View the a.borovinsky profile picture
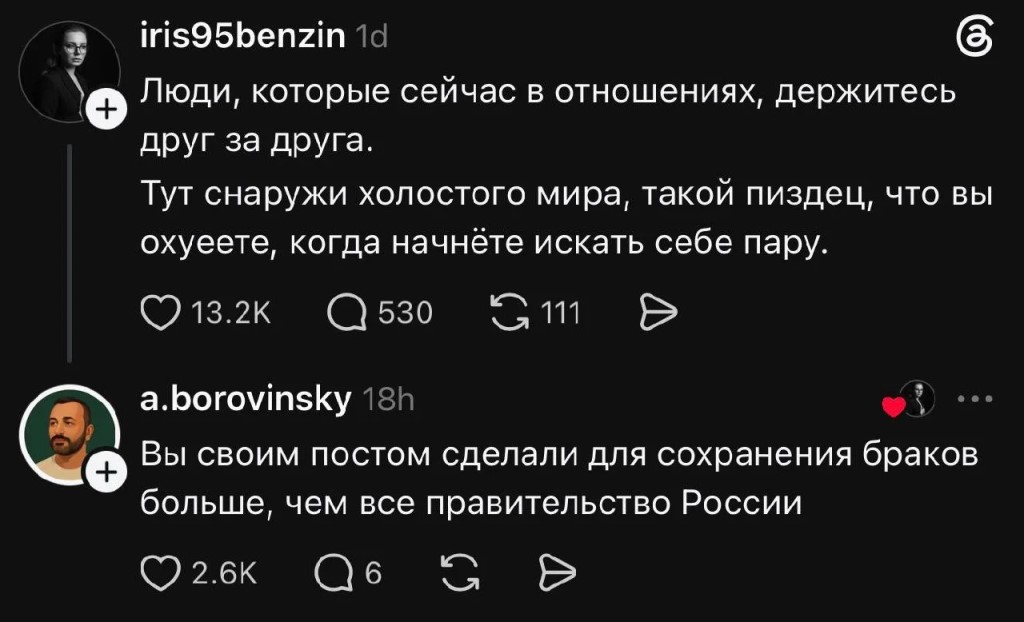The width and height of the screenshot is (1024, 622). 69,434
